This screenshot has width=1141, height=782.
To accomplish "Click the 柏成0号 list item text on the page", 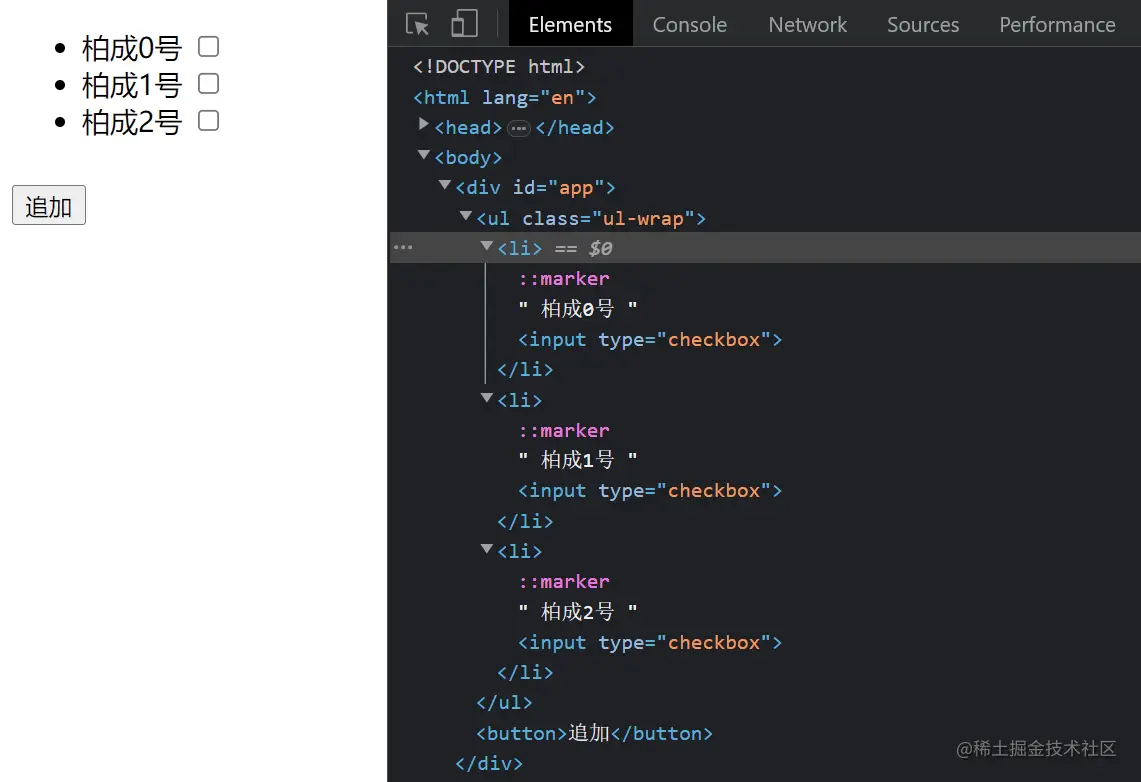I will (132, 49).
